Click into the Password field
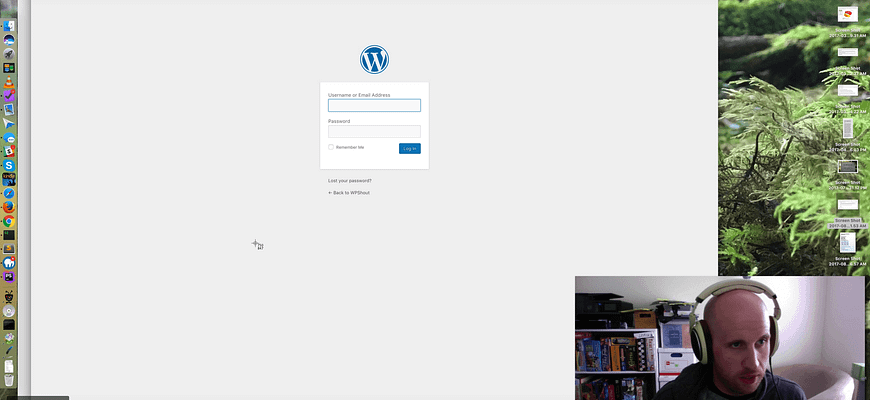This screenshot has height=400, width=870. pyautogui.click(x=374, y=131)
